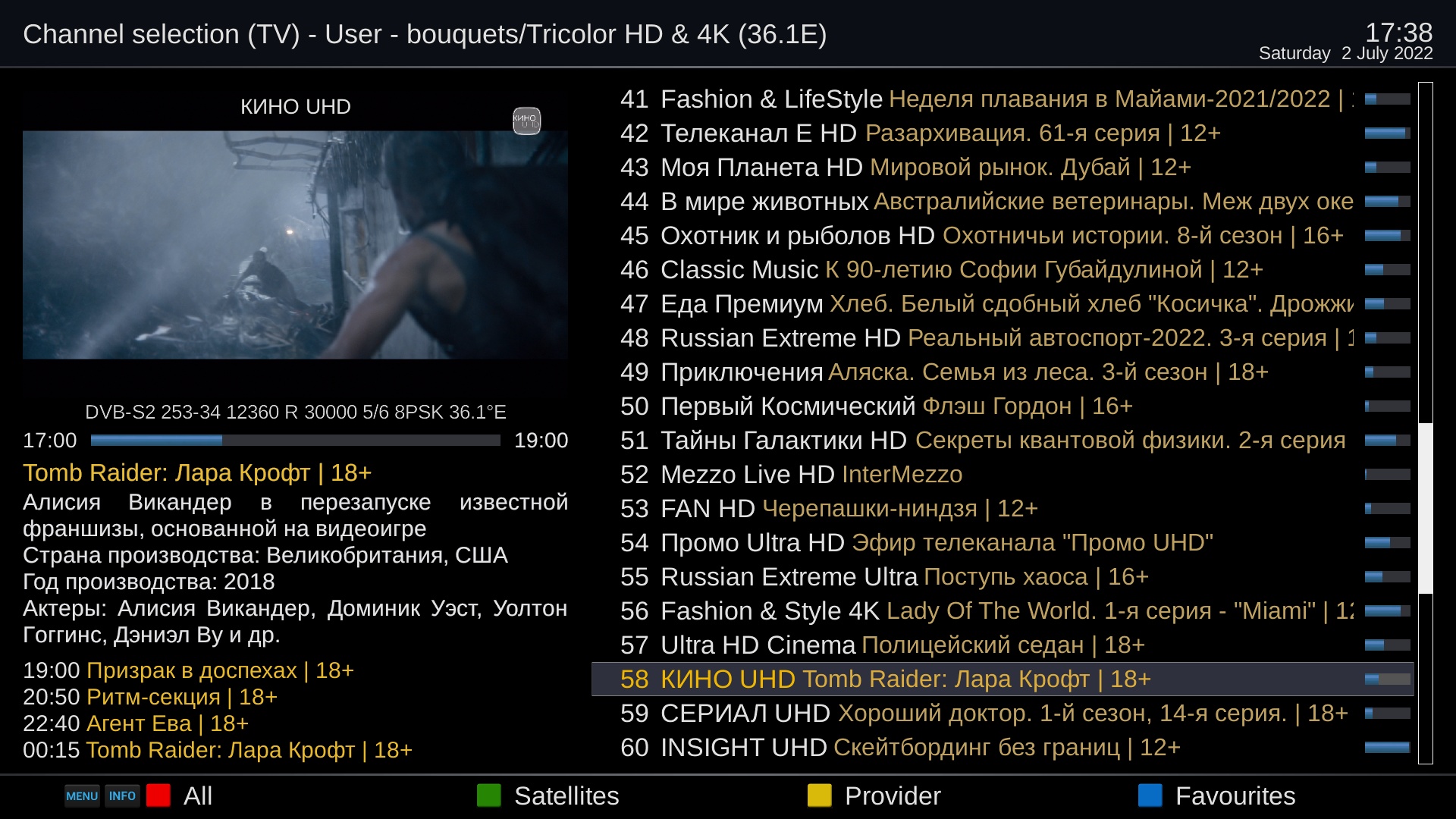Image resolution: width=1456 pixels, height=819 pixels.
Task: Select channel 51 Тайны Галактики HD
Action: [1003, 440]
